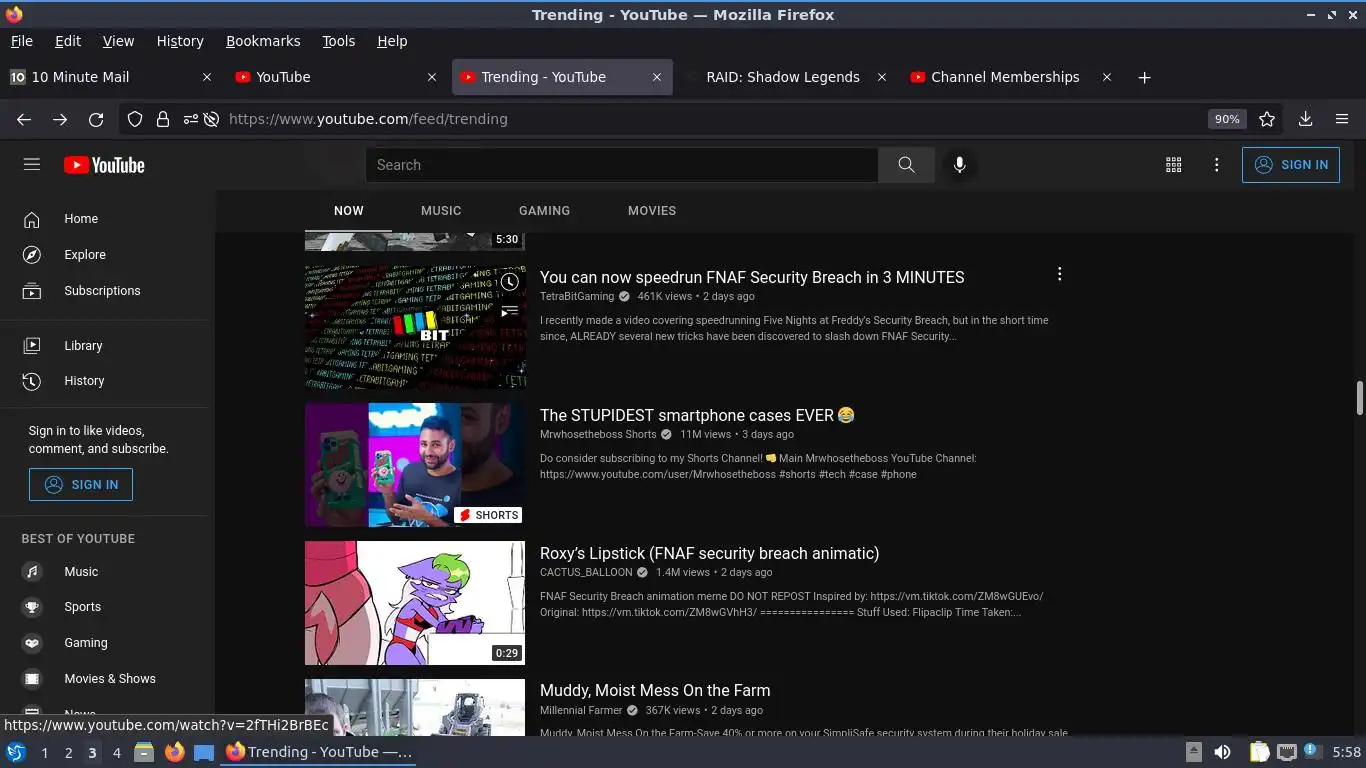Open a new browser tab

(x=1144, y=77)
